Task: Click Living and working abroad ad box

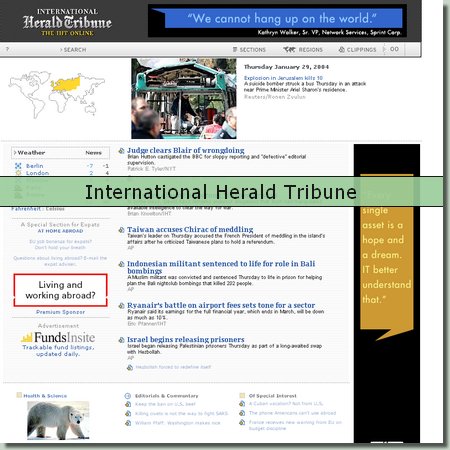Action: 60,290
